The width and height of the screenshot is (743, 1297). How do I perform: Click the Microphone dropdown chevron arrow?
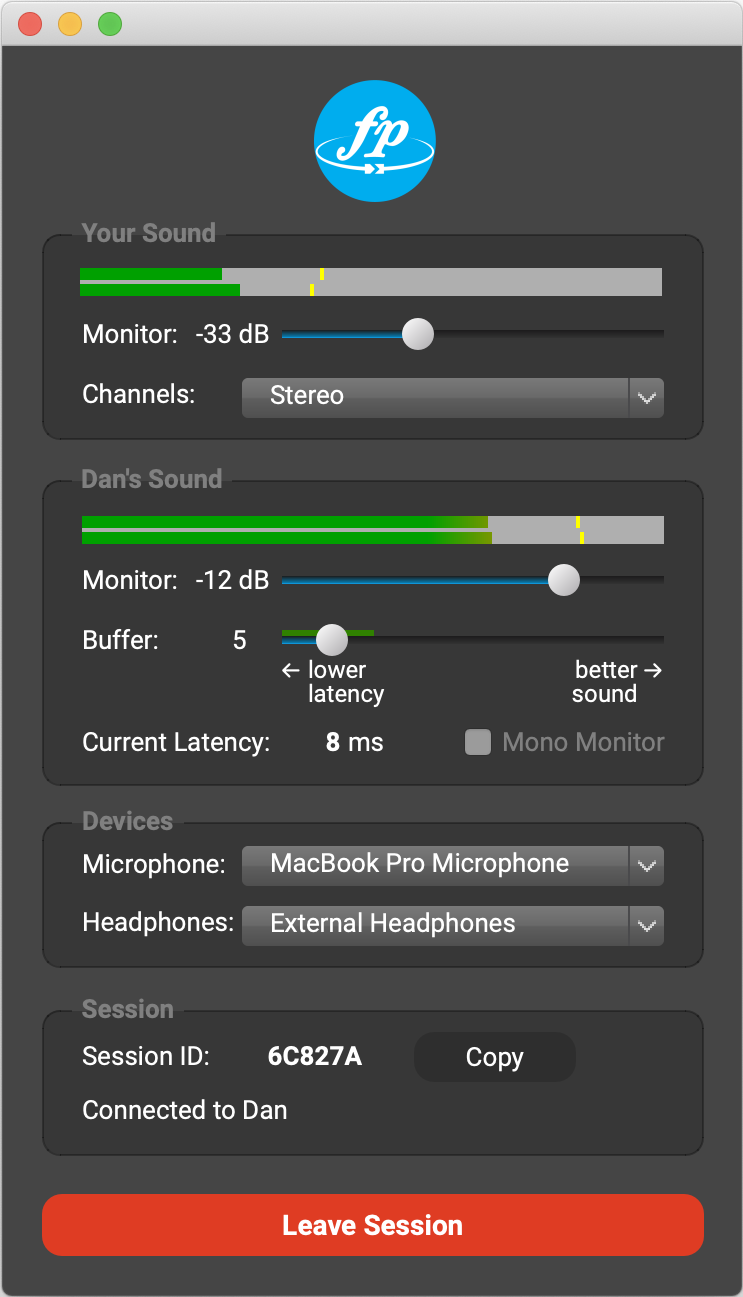(646, 865)
